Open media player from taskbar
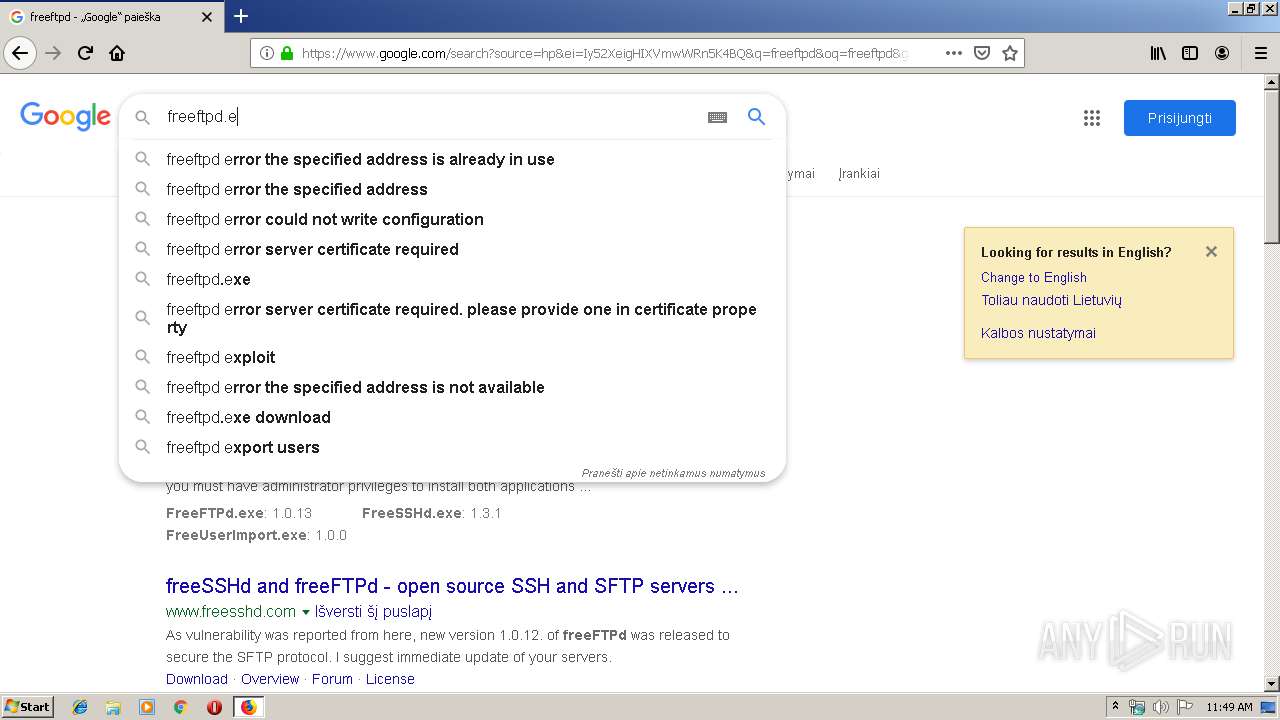This screenshot has width=1280, height=720. point(147,707)
